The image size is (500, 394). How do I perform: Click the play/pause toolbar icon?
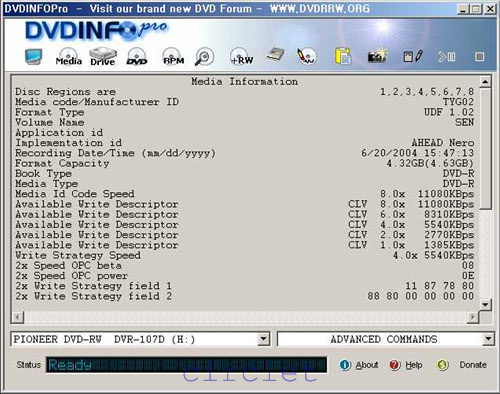tap(447, 57)
